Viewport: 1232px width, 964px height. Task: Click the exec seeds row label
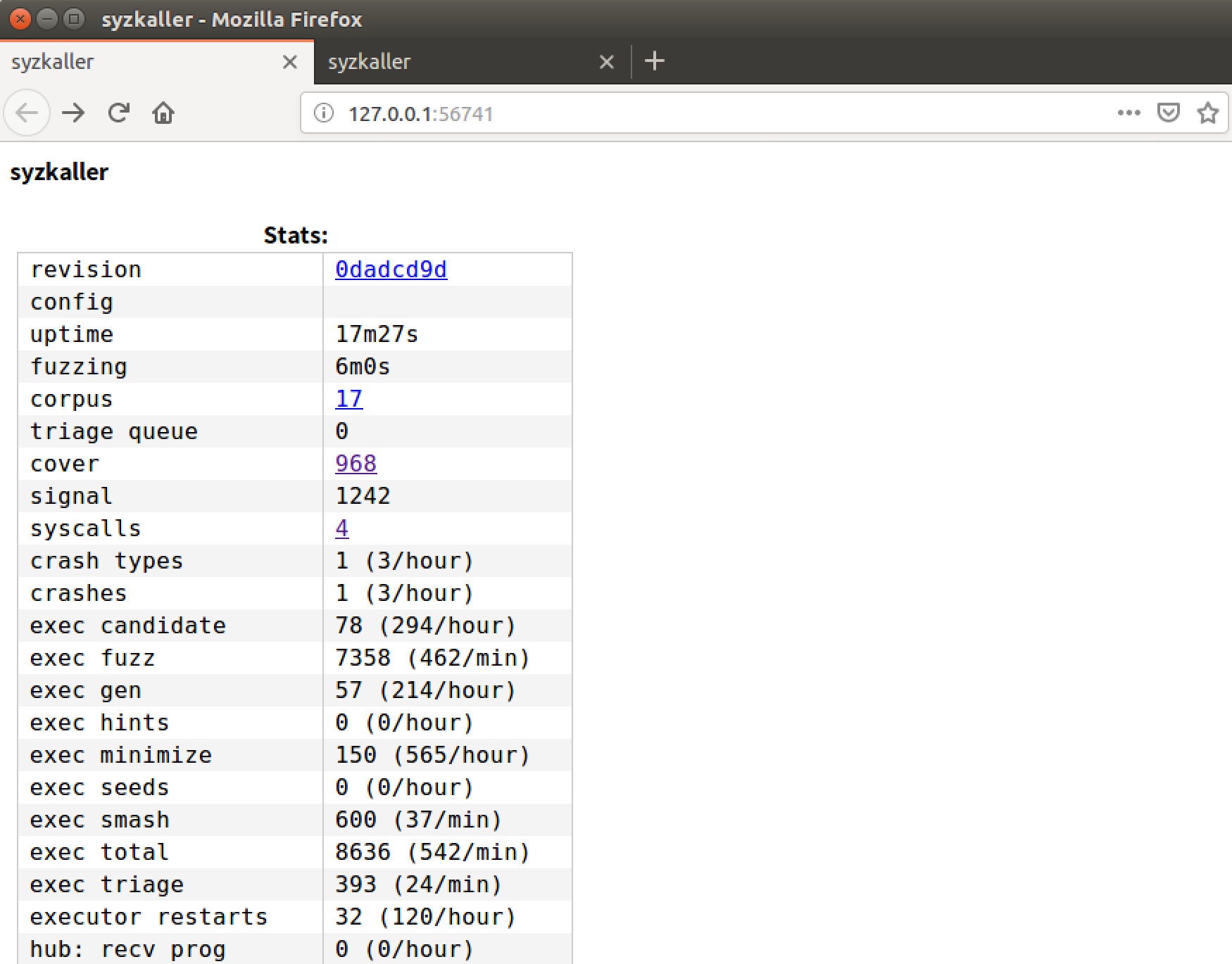(99, 787)
